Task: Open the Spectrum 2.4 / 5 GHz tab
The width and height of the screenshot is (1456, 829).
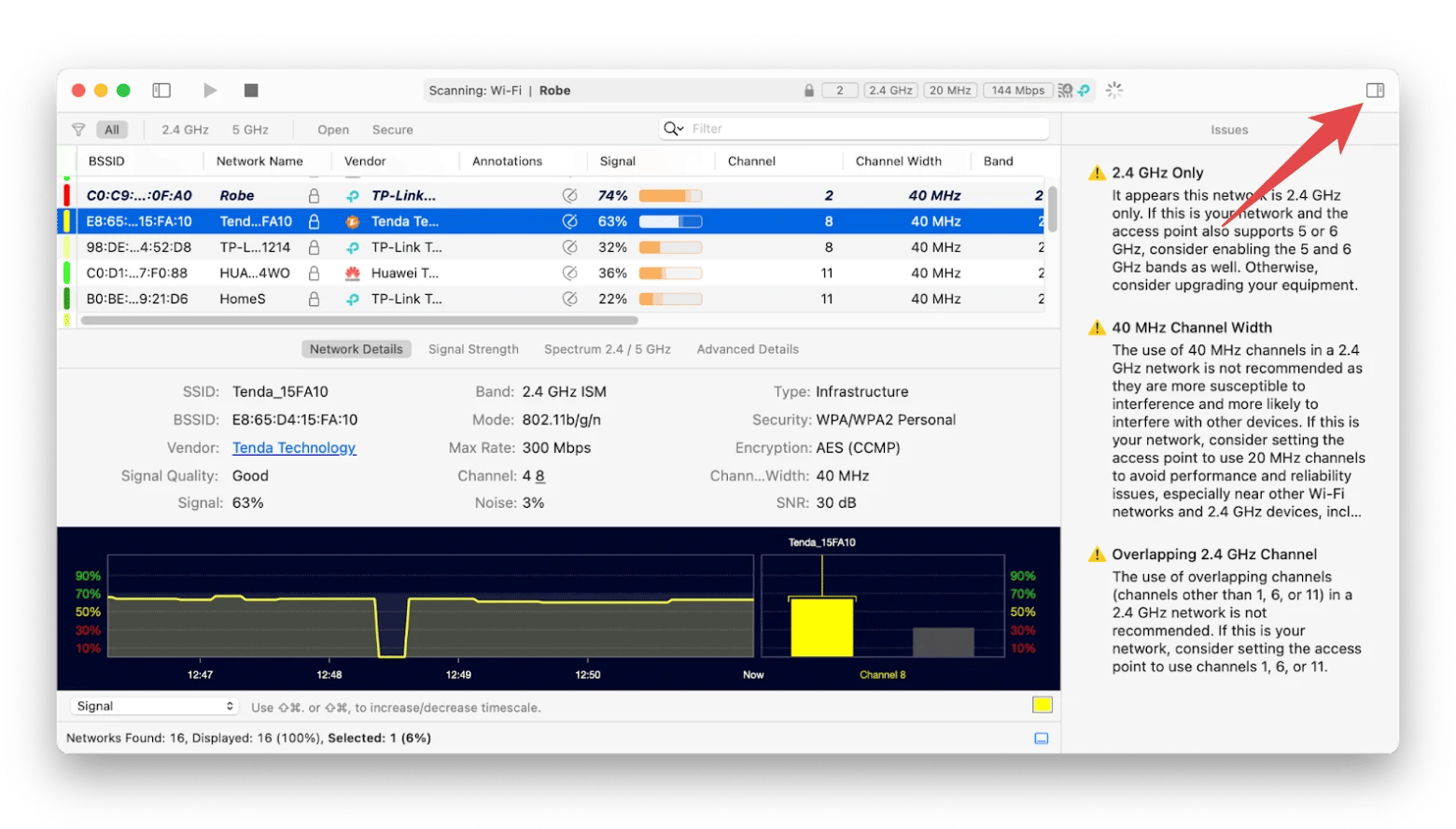Action: point(608,349)
